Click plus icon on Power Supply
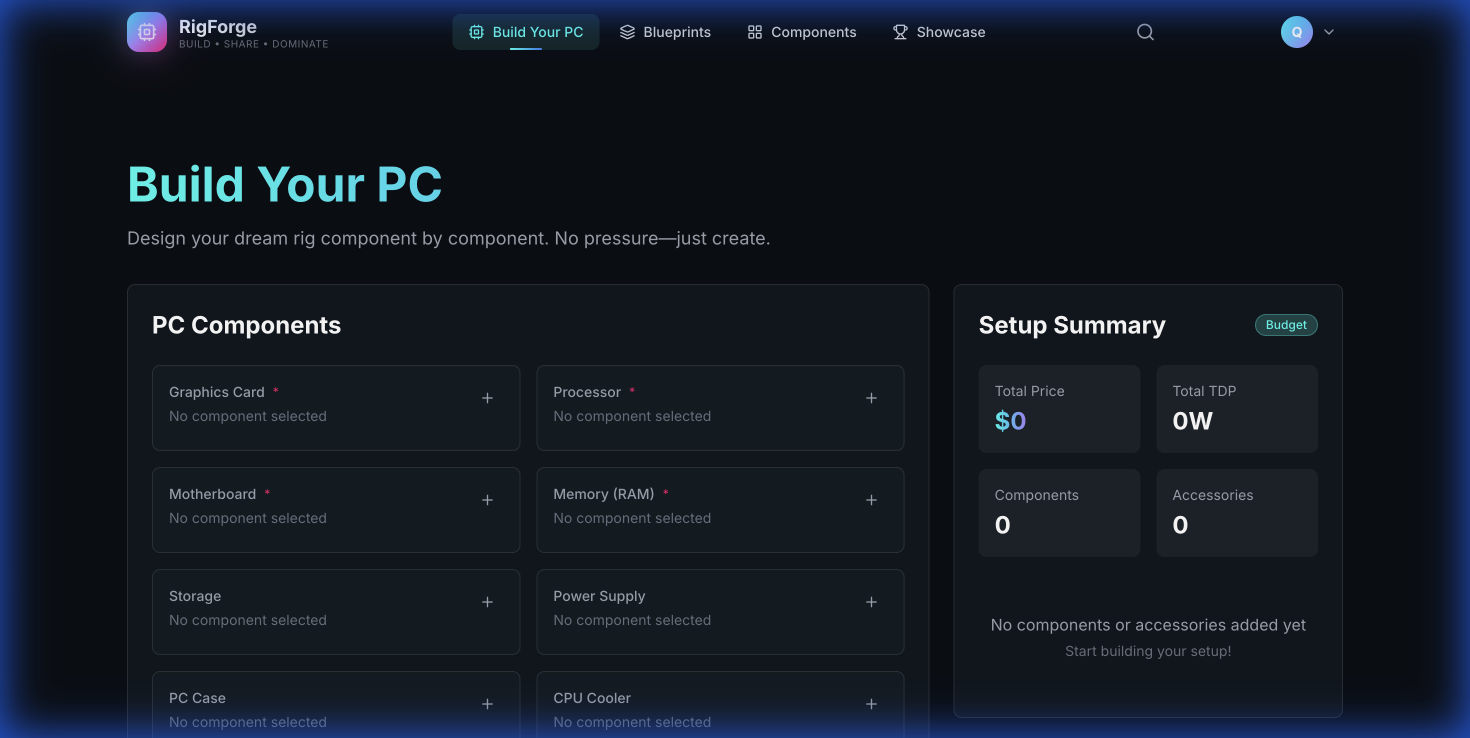The height and width of the screenshot is (738, 1470). click(x=872, y=602)
